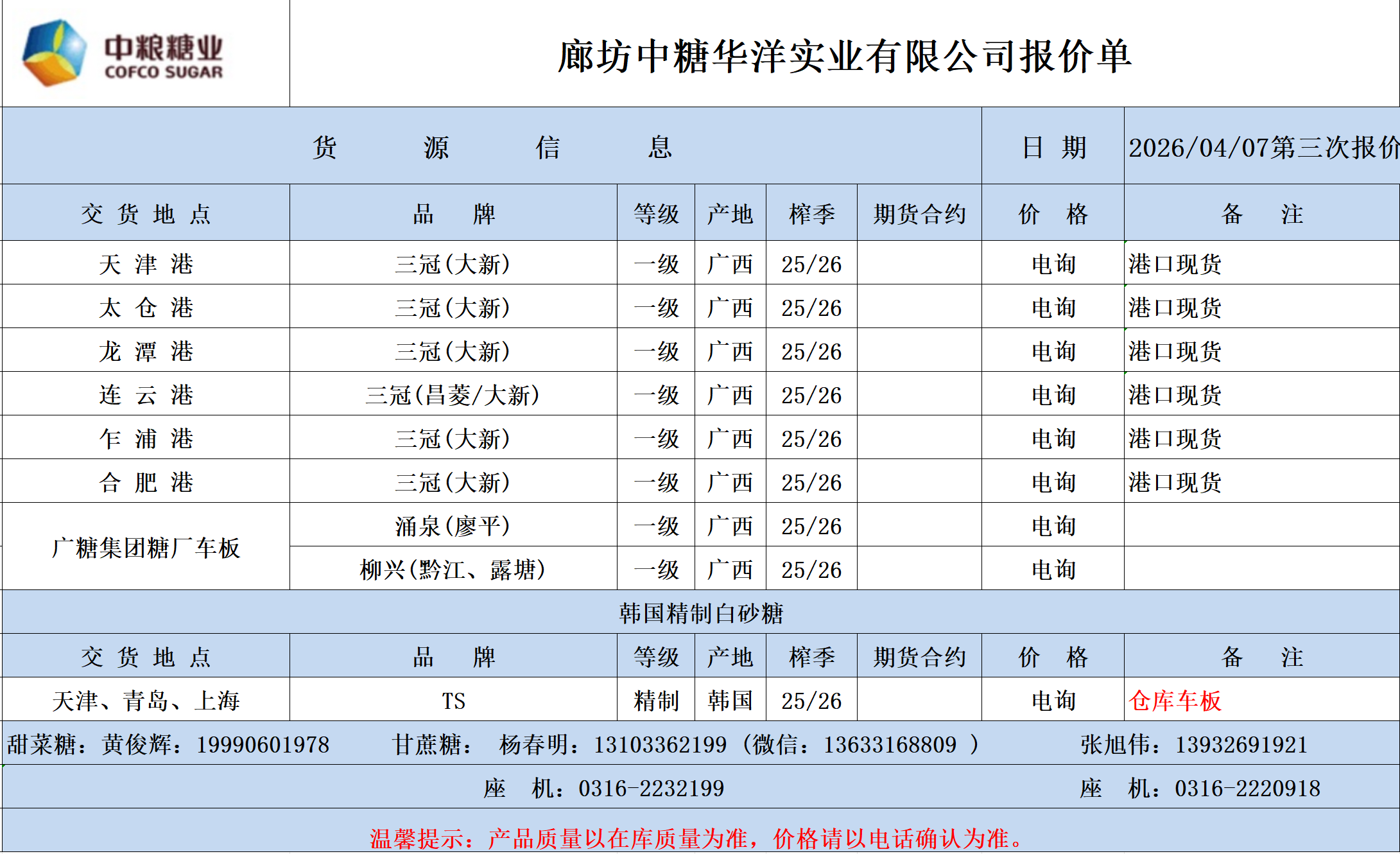The width and height of the screenshot is (1400, 854).
Task: Click the brand 三冠(大新) in the 太仓港 row
Action: click(x=453, y=308)
